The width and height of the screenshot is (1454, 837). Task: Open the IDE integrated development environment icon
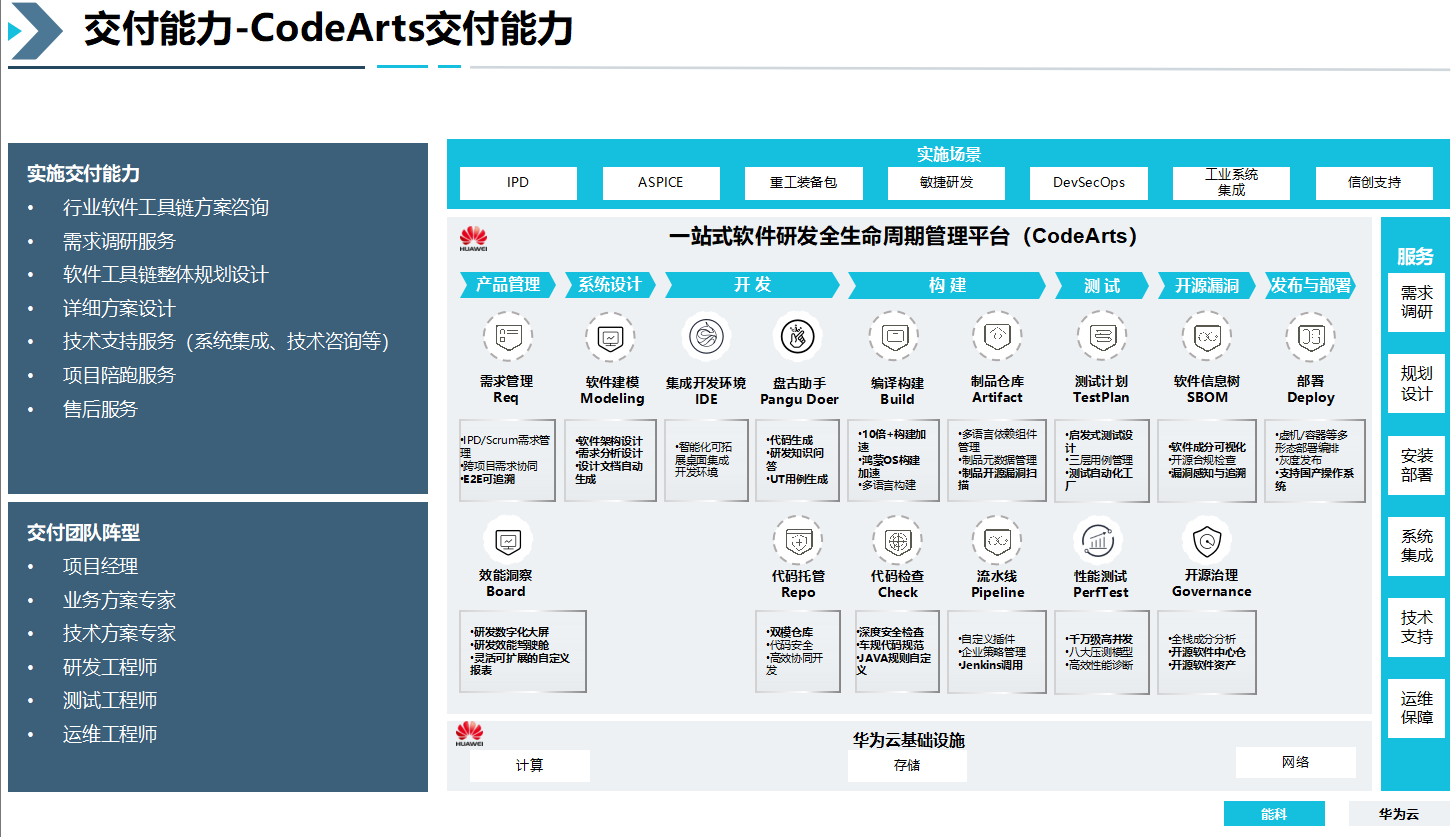point(706,337)
